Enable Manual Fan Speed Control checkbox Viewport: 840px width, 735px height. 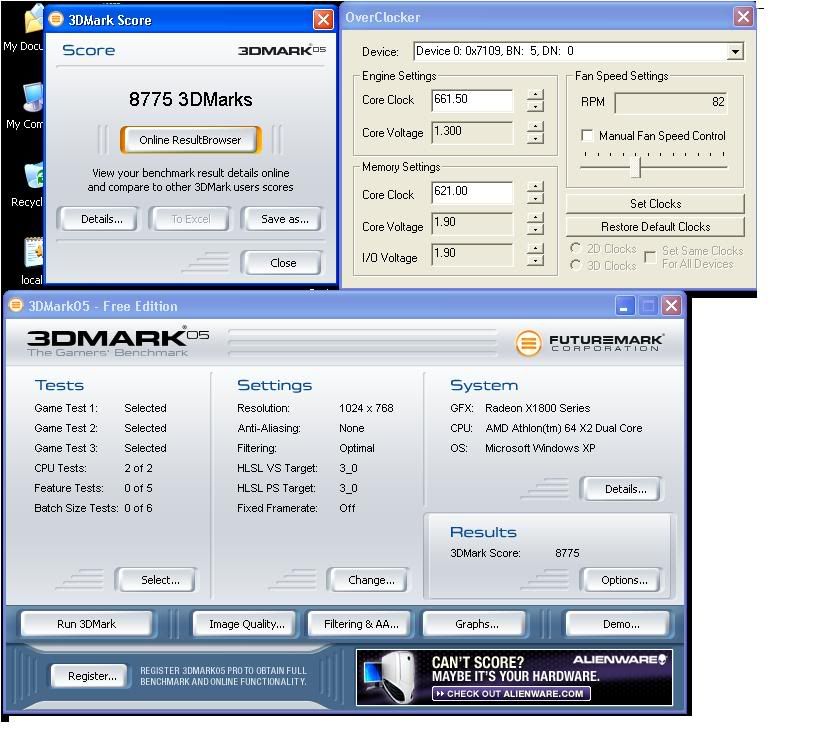(x=587, y=136)
